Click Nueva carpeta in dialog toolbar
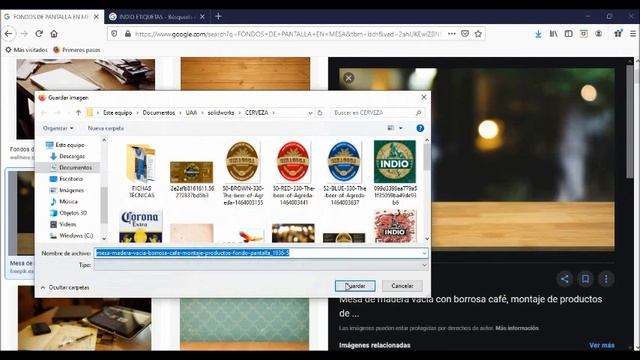Screen dimensions: 640x360 106,128
